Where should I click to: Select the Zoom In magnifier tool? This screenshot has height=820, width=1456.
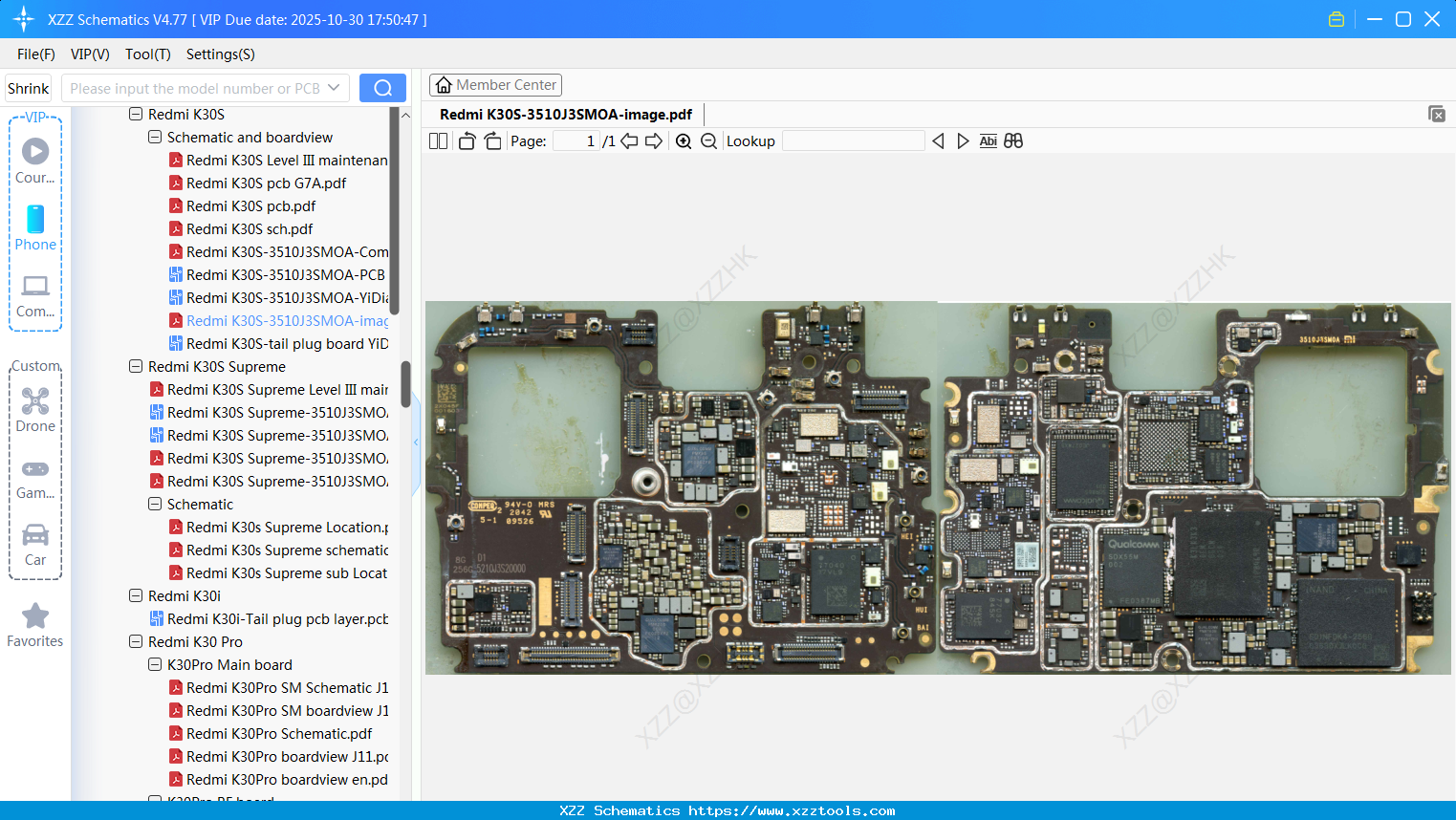tap(684, 140)
